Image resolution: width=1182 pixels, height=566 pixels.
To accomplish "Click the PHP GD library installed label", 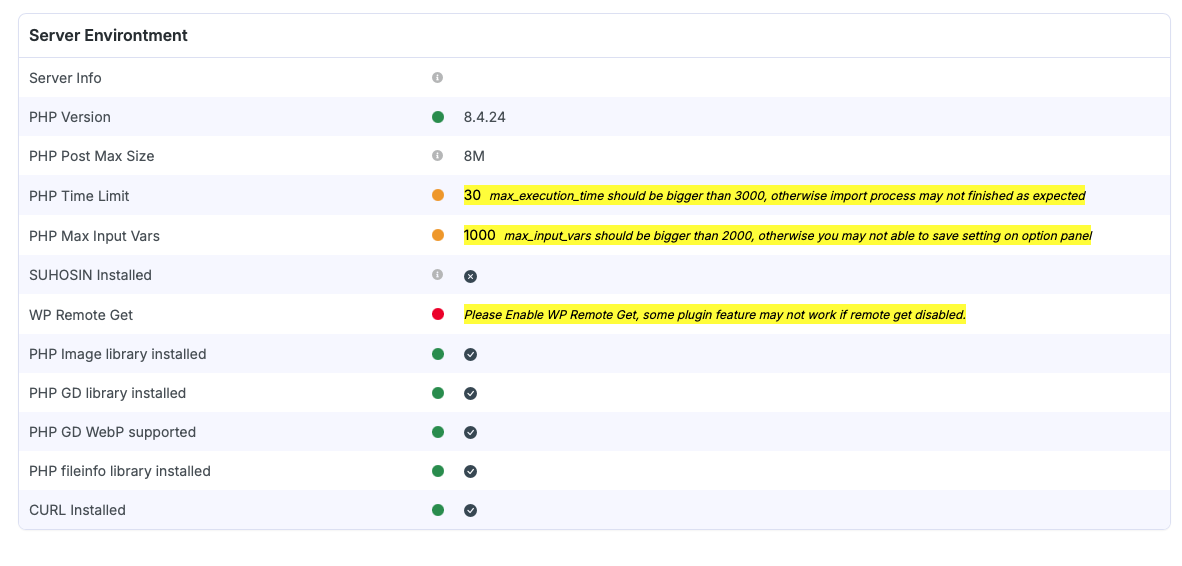I will coord(107,393).
